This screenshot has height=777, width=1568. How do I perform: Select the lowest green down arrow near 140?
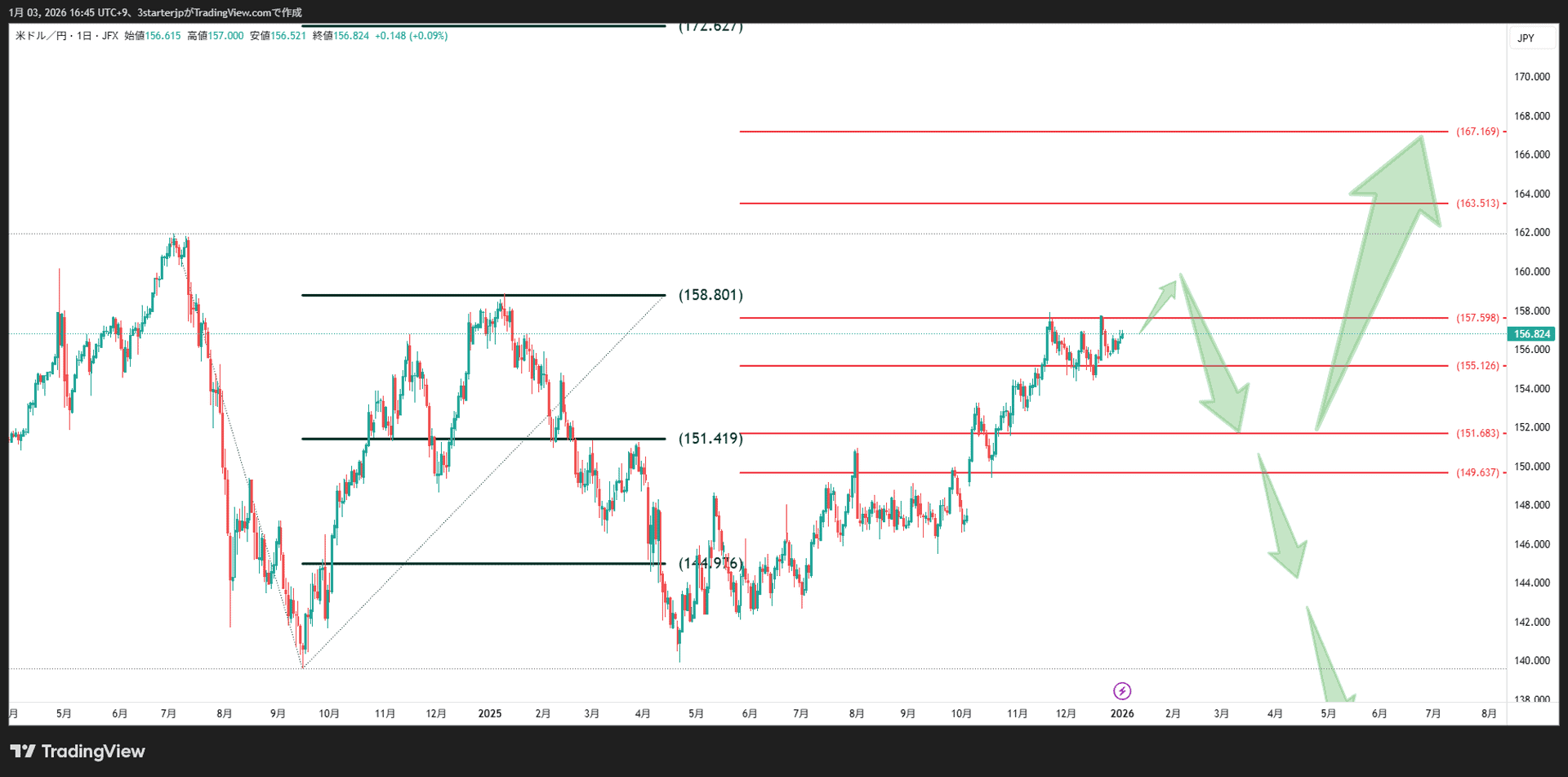tap(1327, 662)
